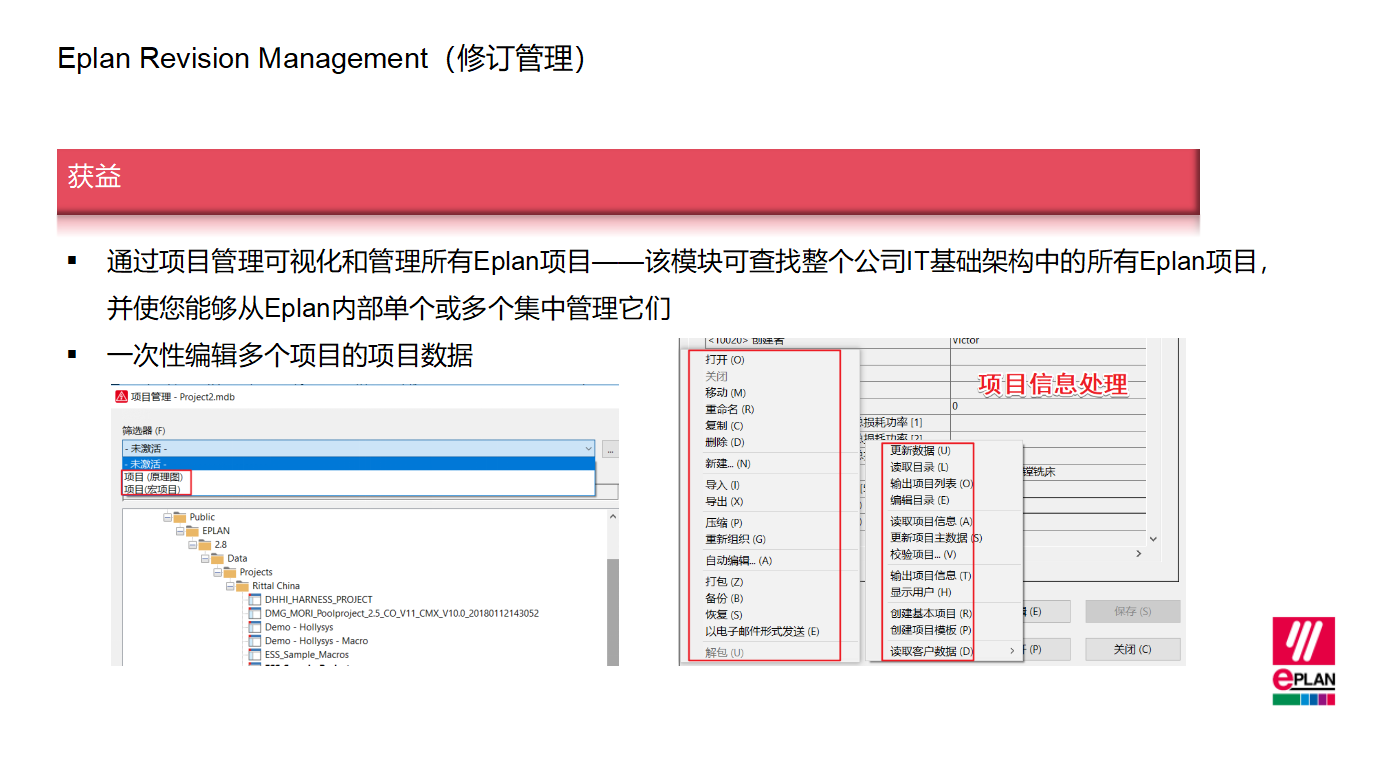
Task: Select the highlighted - 未激活 - list option
Action: (x=359, y=464)
